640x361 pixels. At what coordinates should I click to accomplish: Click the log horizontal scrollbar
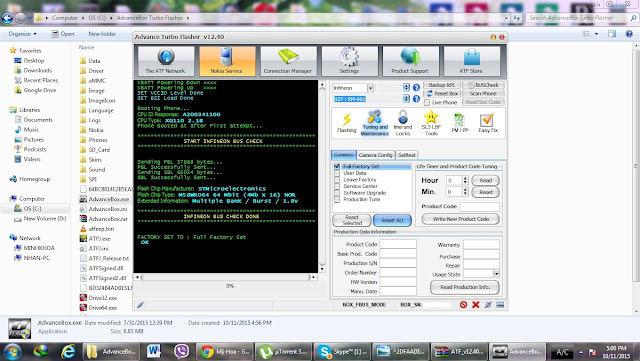(226, 277)
